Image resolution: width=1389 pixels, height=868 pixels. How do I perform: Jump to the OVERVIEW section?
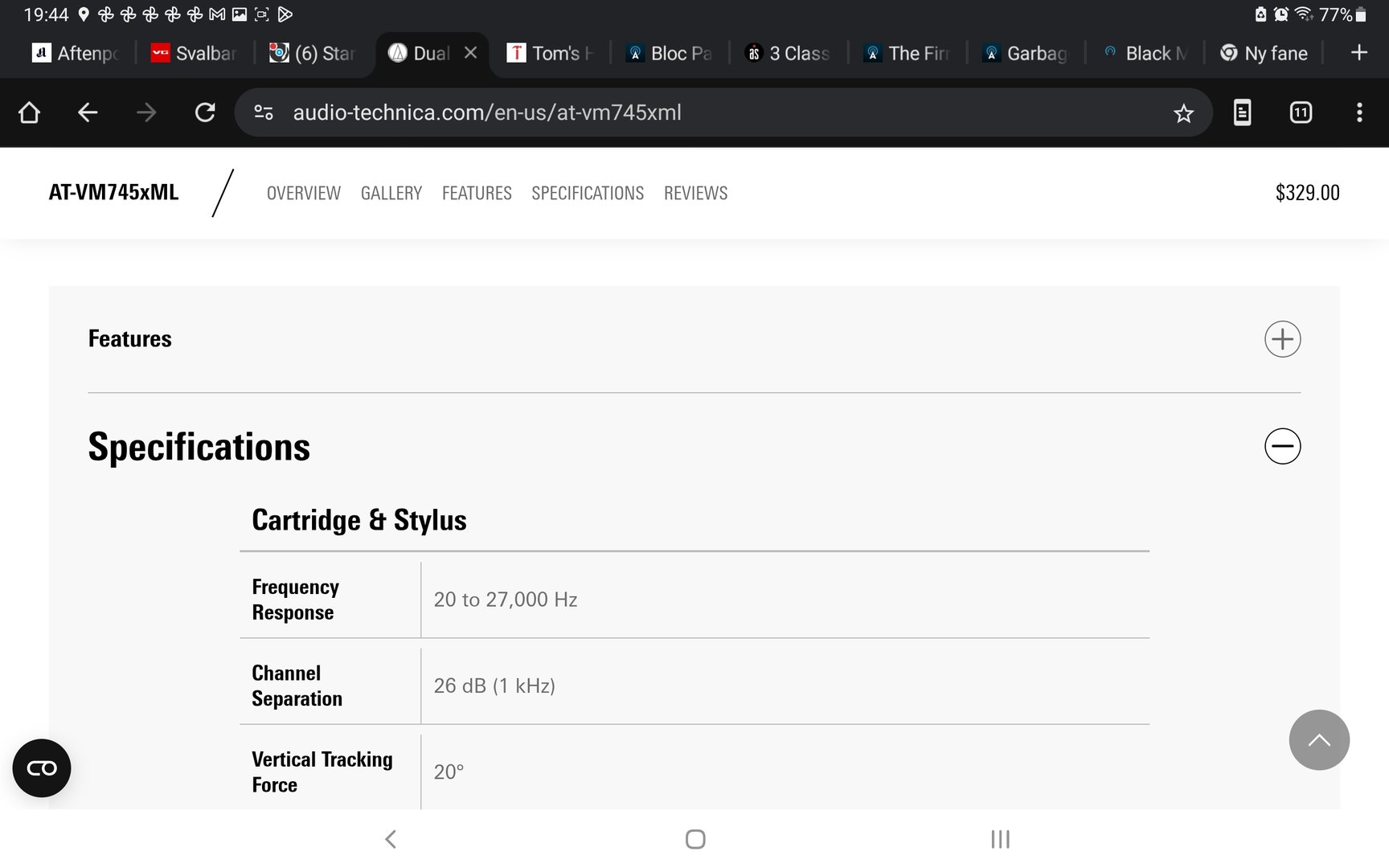[304, 193]
